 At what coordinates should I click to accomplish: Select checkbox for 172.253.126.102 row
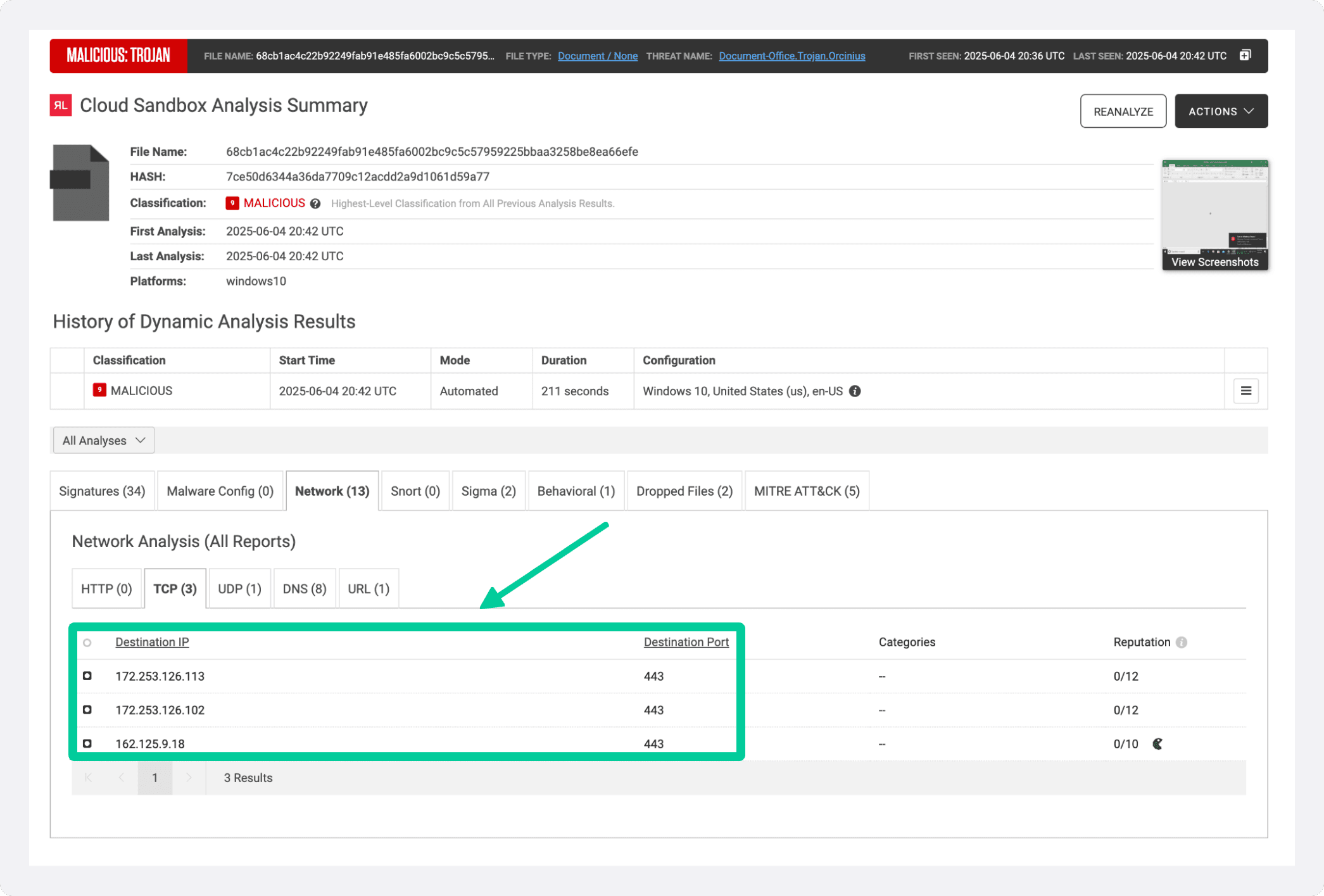tap(87, 710)
